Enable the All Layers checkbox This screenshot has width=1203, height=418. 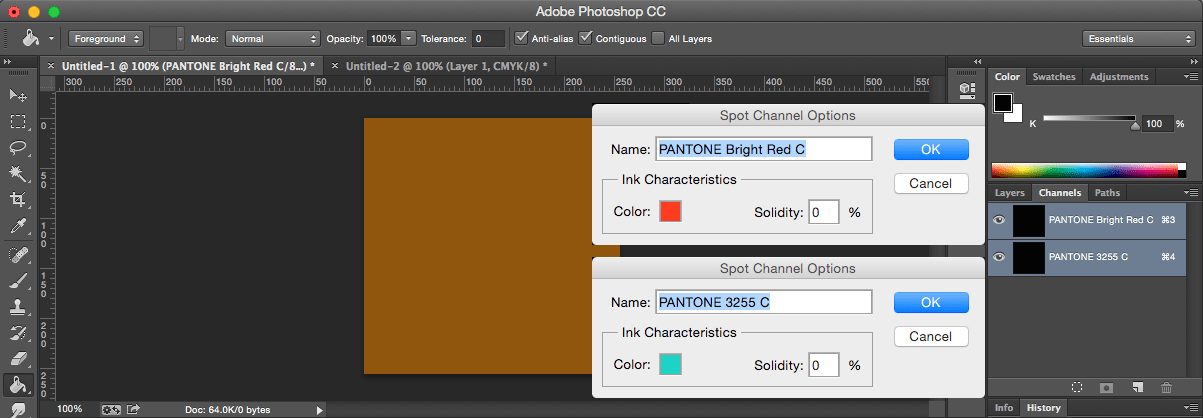[x=658, y=38]
